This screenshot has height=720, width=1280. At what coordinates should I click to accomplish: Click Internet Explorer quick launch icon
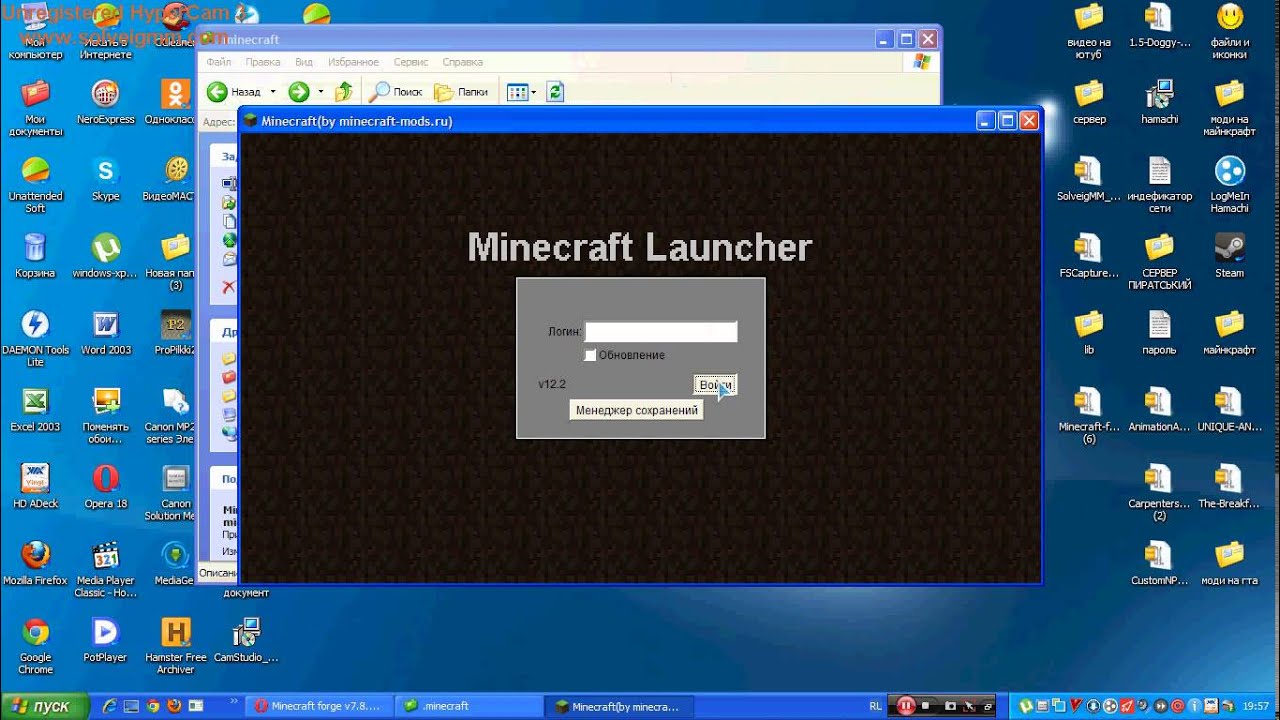tap(110, 706)
